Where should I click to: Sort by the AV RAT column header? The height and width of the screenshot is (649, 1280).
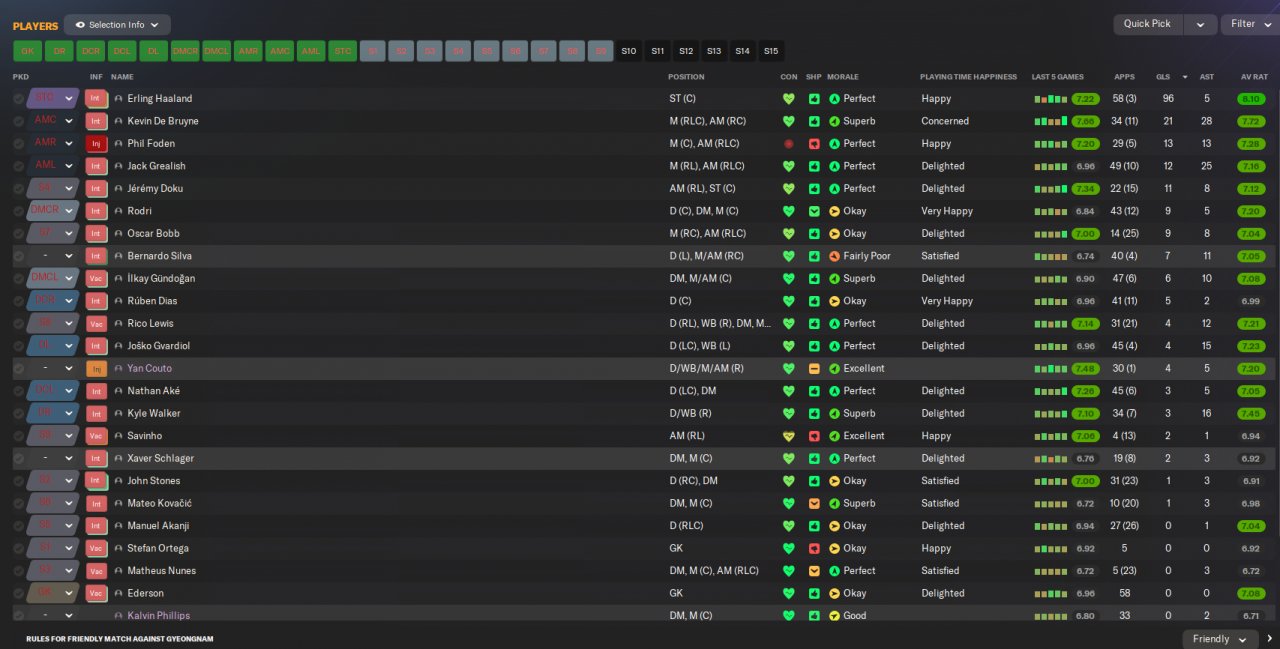click(1254, 77)
